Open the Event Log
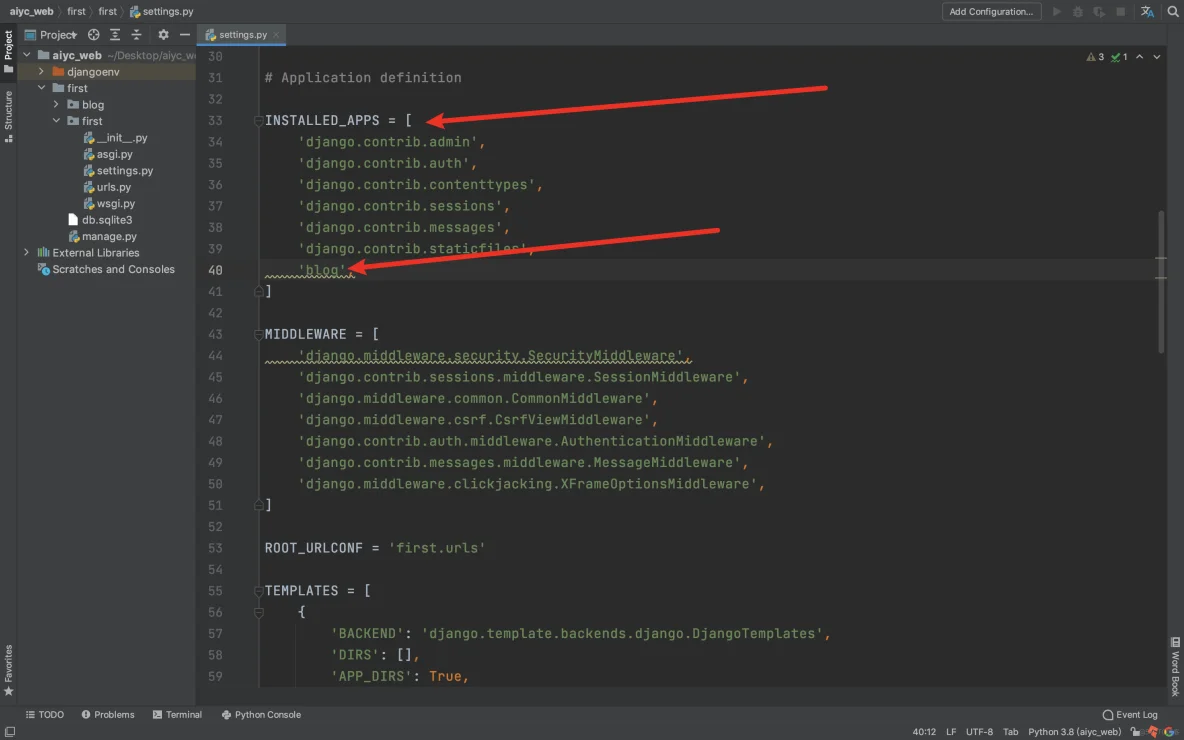 pos(1130,714)
